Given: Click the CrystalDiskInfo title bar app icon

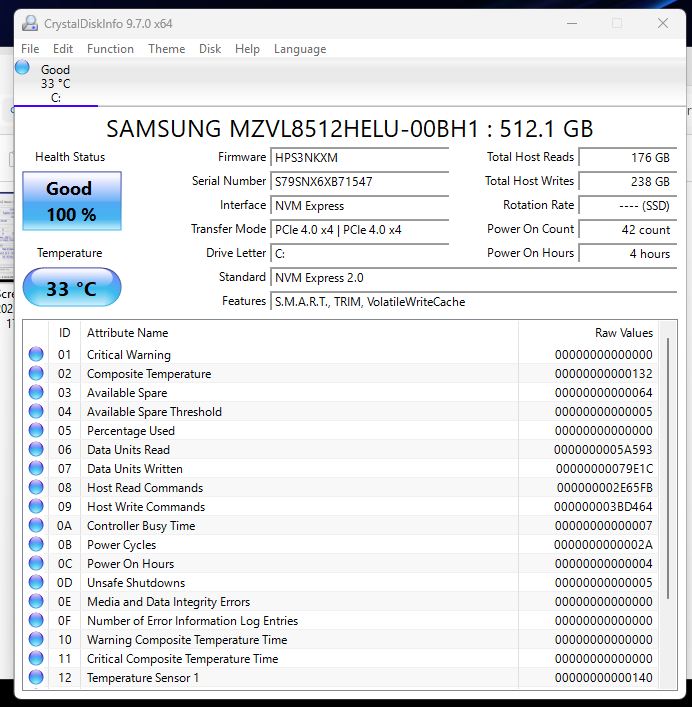Looking at the screenshot, I should pos(30,23).
